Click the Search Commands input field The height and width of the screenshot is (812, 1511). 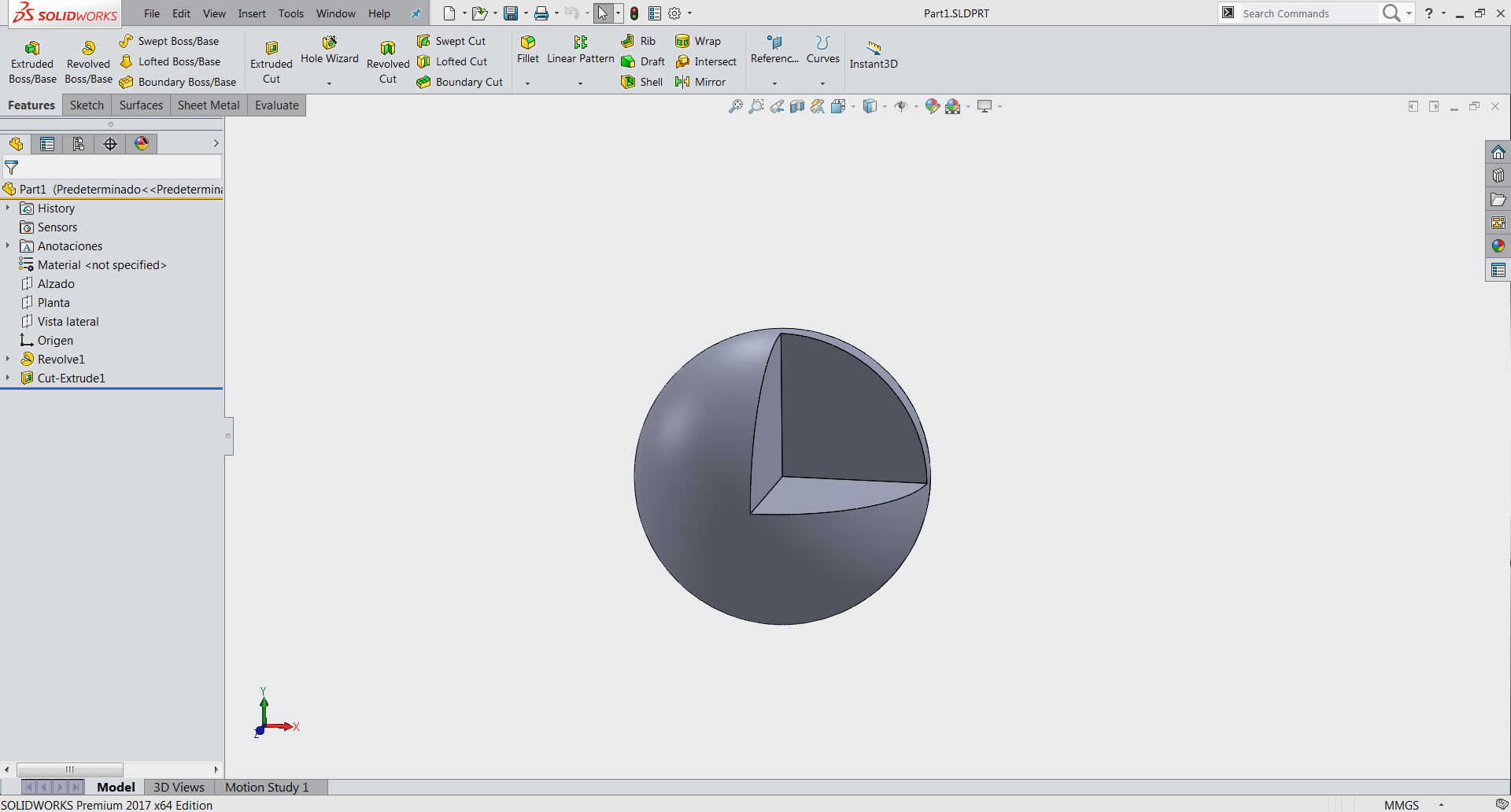point(1306,13)
